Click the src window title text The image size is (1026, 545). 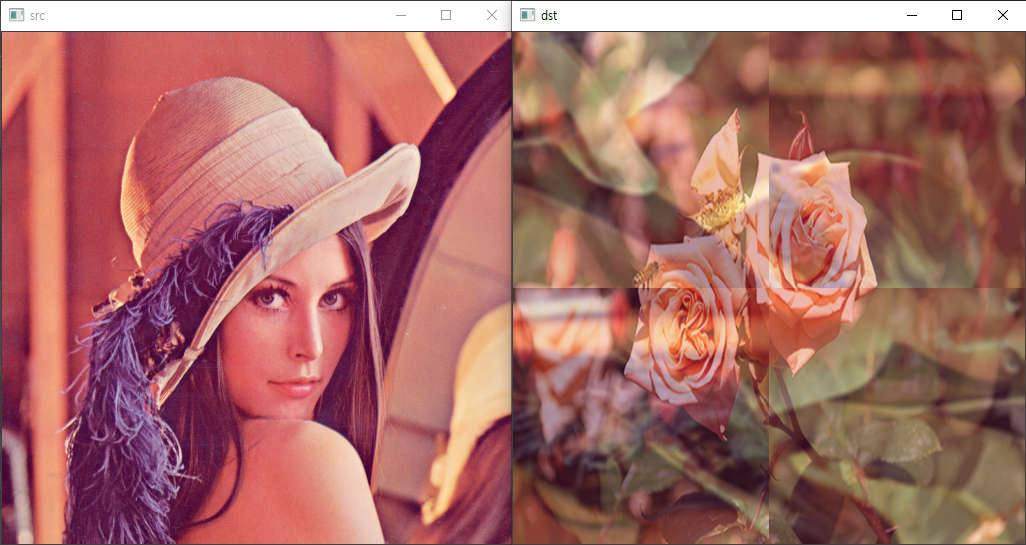pyautogui.click(x=37, y=16)
